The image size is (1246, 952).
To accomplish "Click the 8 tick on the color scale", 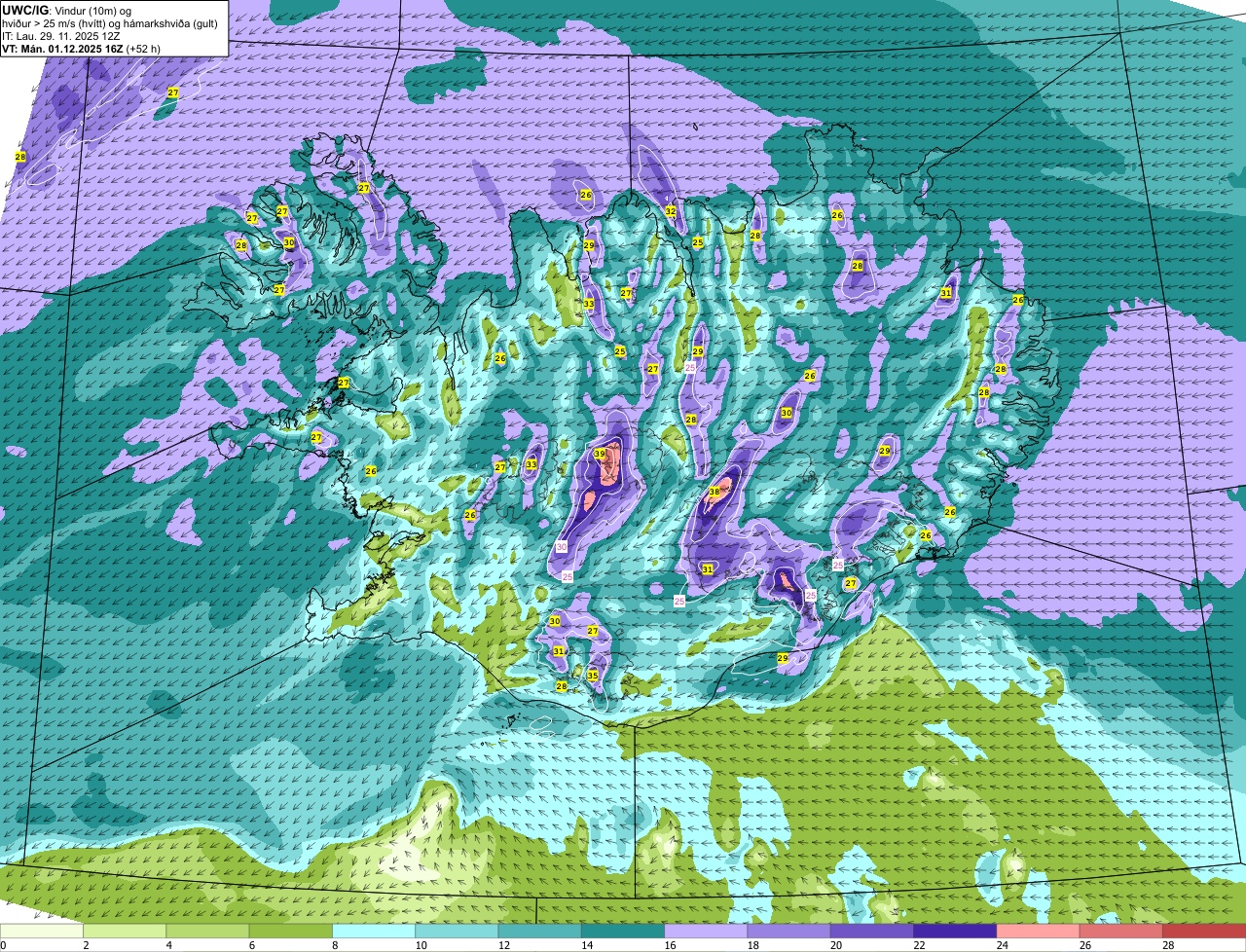I will [335, 945].
